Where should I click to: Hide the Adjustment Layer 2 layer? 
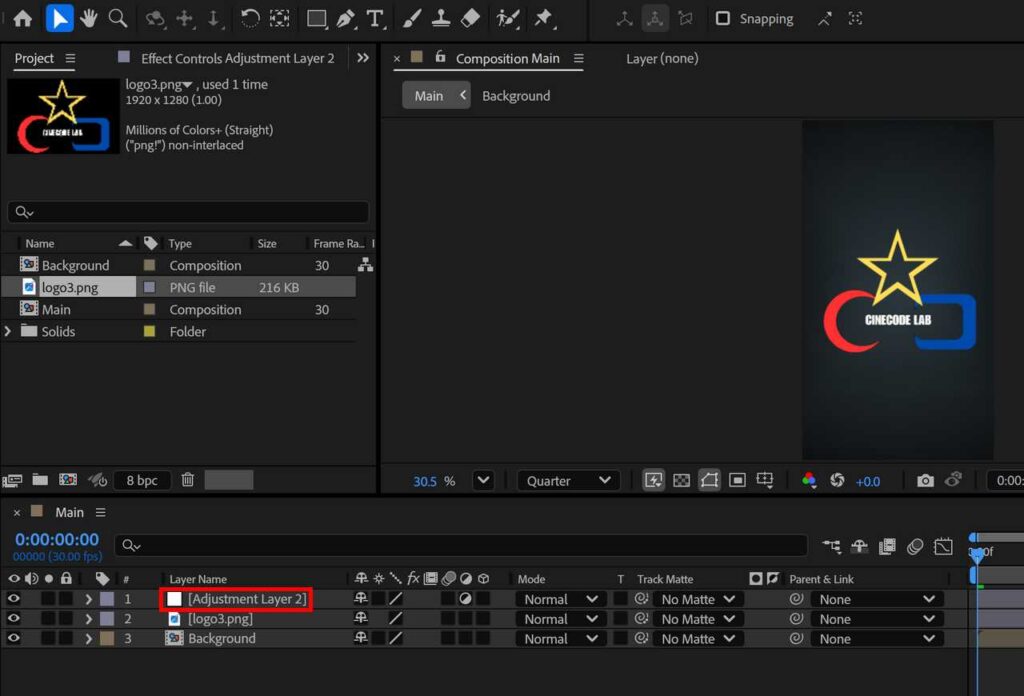[14, 599]
